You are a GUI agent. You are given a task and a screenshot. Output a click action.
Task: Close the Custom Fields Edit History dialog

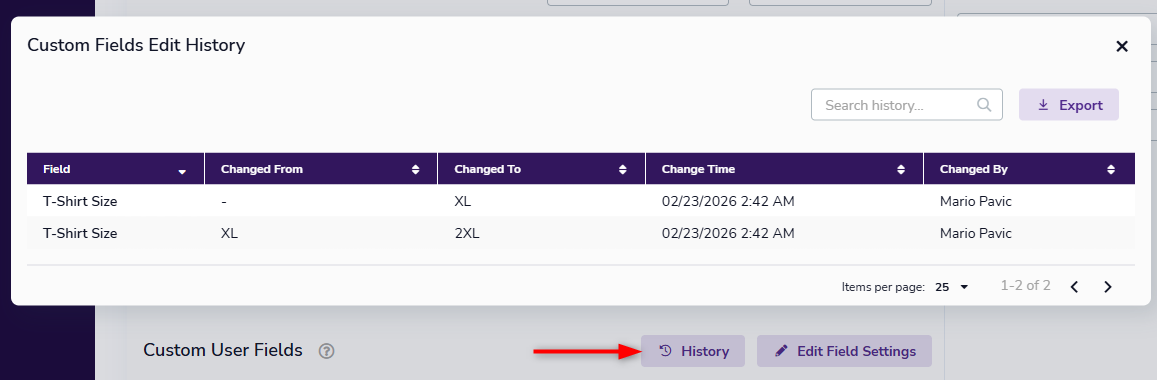[x=1122, y=46]
